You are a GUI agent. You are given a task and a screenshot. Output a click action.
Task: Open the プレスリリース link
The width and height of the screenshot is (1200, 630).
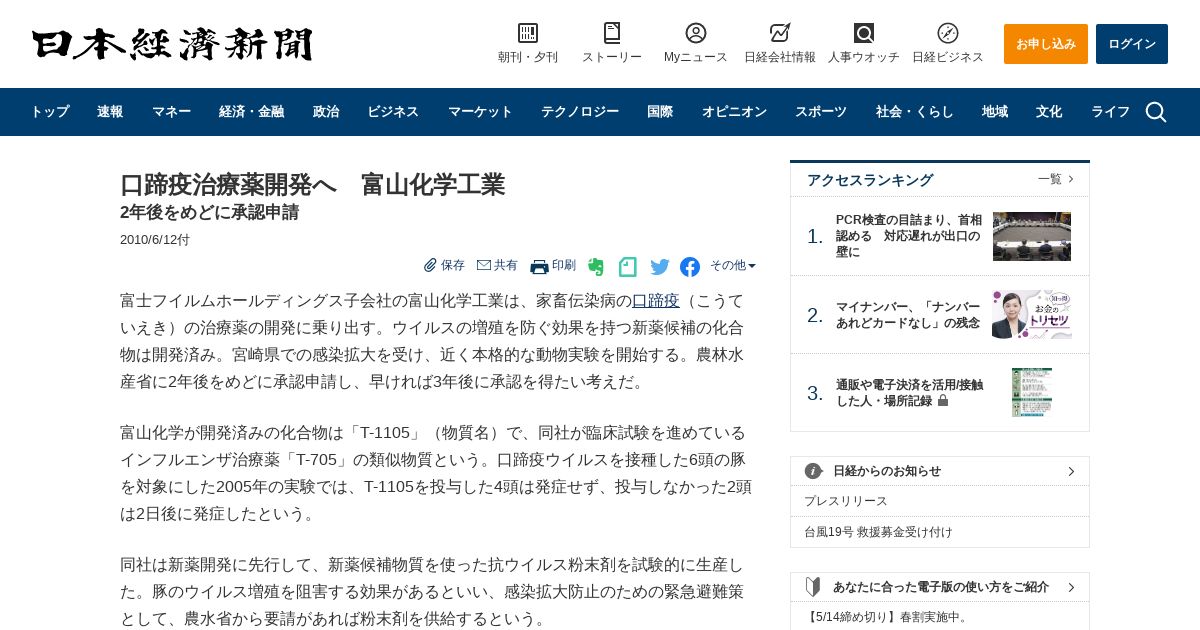point(846,501)
